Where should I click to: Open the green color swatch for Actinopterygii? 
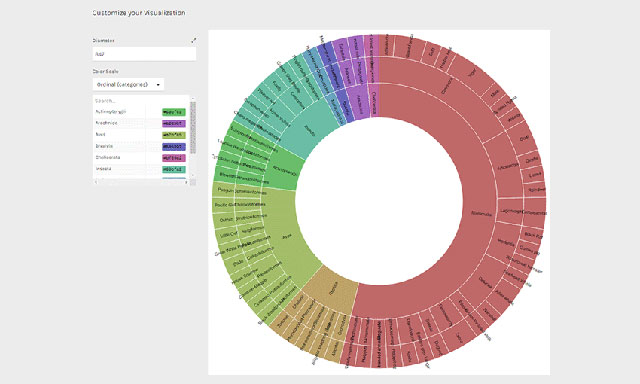[x=174, y=112]
